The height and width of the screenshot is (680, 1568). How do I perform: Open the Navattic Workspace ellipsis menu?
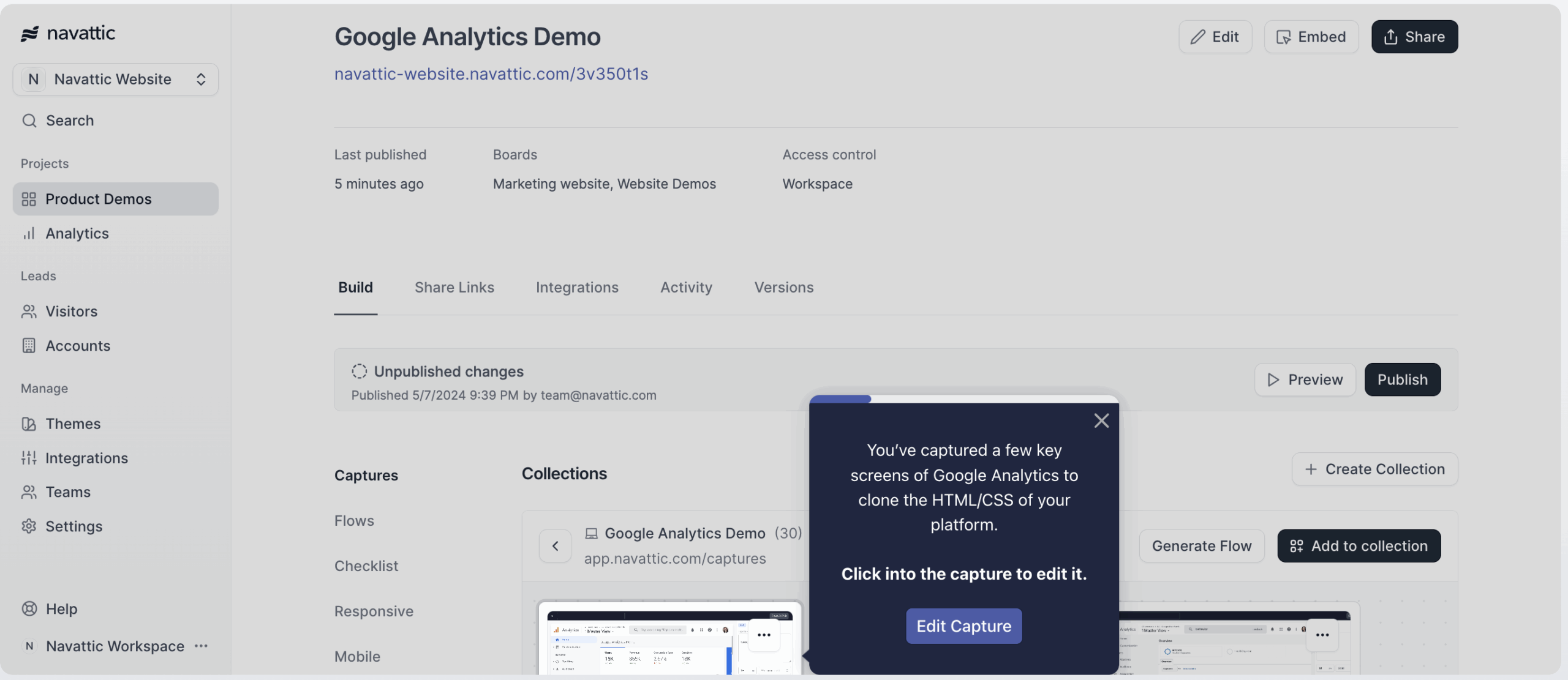pyautogui.click(x=202, y=646)
